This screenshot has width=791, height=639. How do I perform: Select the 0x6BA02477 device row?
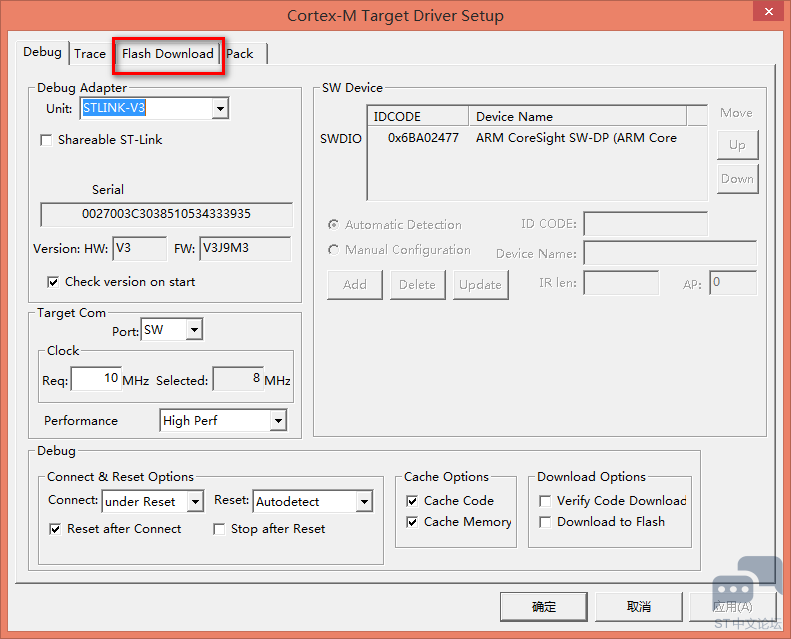pos(537,138)
